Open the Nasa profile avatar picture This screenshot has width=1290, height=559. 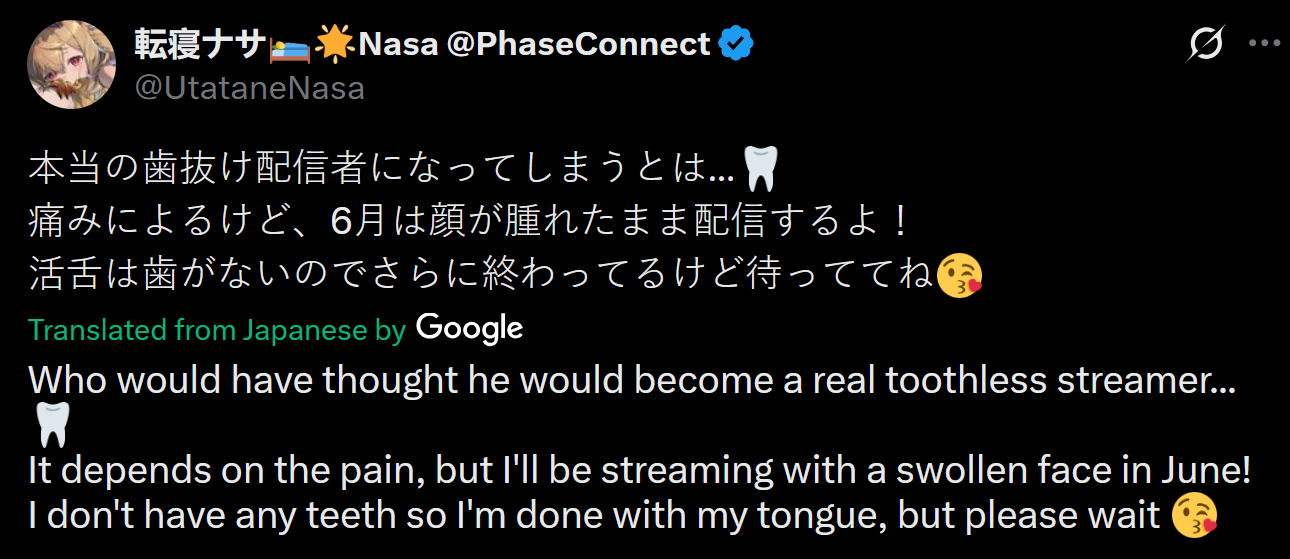tap(71, 64)
